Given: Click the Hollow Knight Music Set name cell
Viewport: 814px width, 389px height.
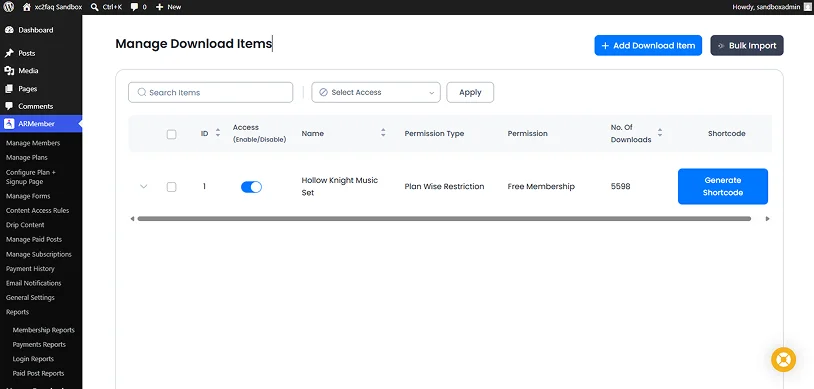Looking at the screenshot, I should pos(340,186).
